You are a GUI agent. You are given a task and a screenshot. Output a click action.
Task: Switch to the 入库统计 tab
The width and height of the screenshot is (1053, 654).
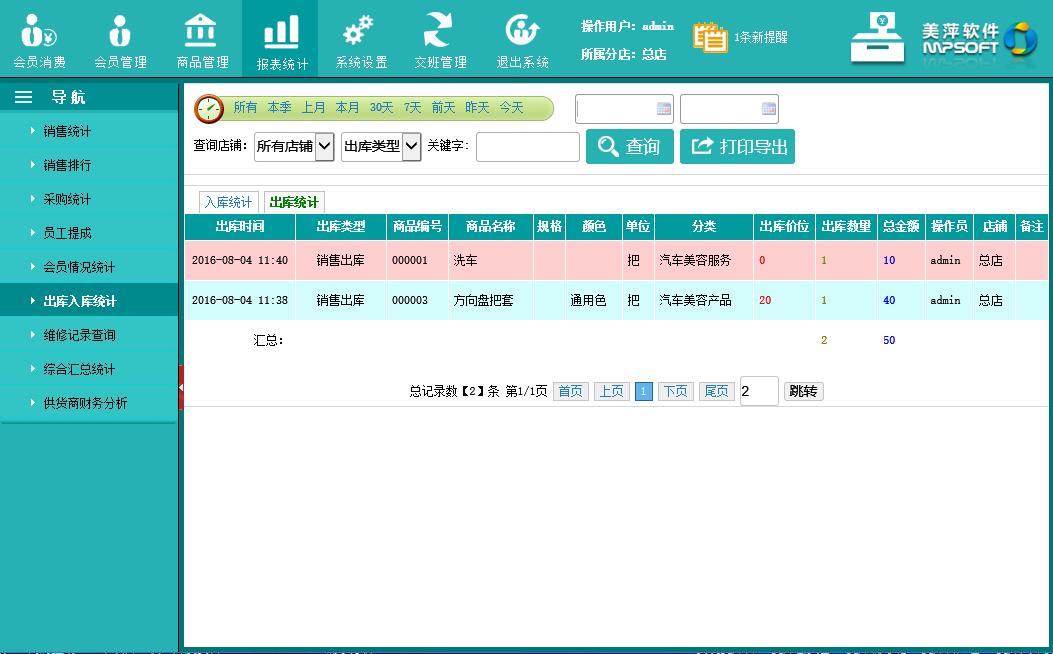click(228, 202)
